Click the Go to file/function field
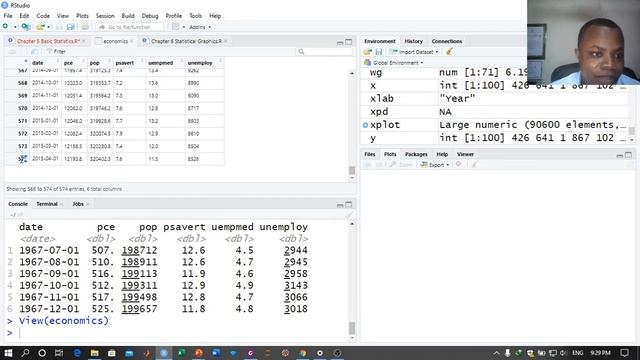The image size is (640, 360). coord(130,27)
